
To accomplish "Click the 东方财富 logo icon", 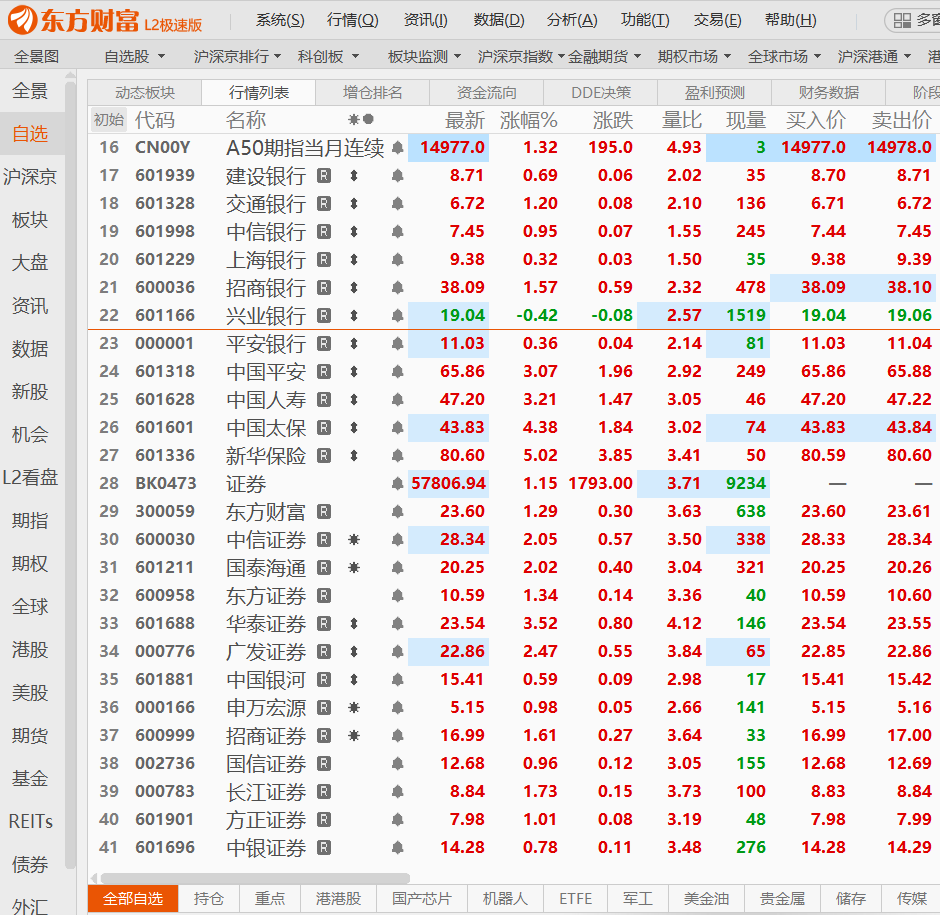I will point(23,20).
